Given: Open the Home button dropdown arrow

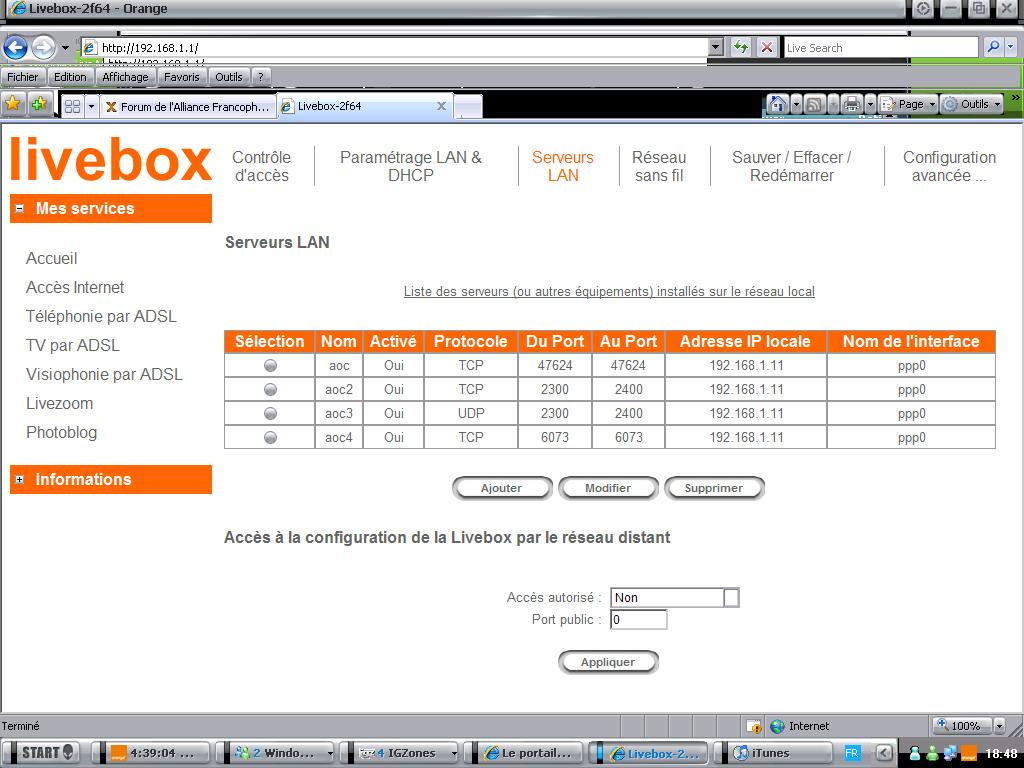Looking at the screenshot, I should click(795, 104).
